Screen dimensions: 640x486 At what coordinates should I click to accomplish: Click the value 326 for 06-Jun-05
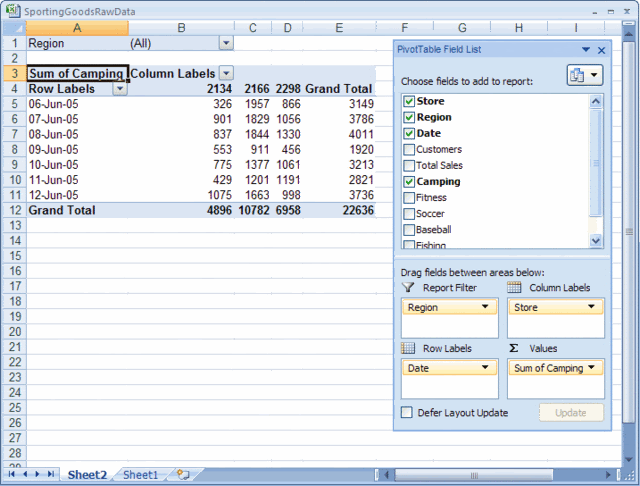pos(222,104)
